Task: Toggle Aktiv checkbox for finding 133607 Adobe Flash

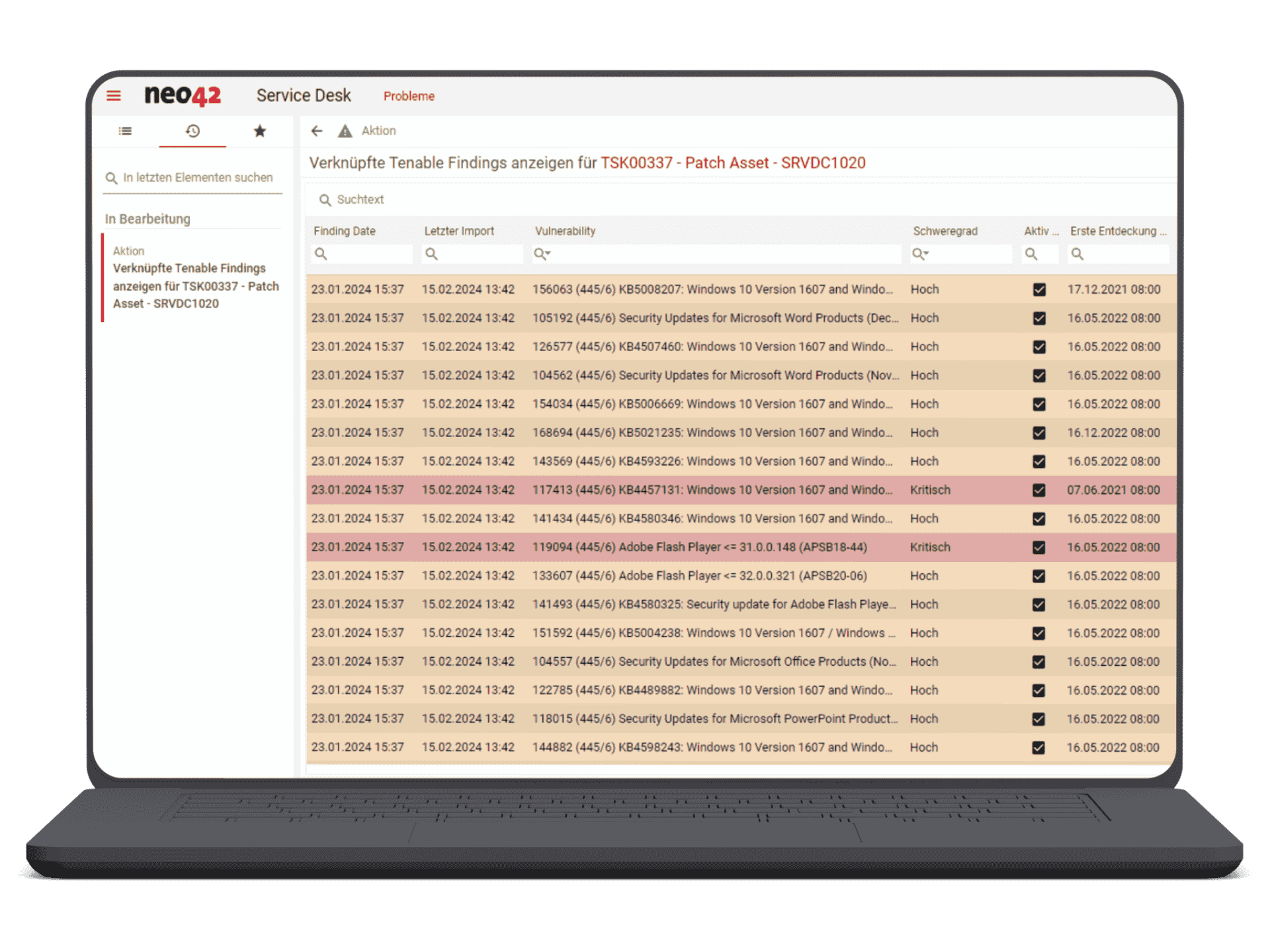Action: [x=1039, y=576]
